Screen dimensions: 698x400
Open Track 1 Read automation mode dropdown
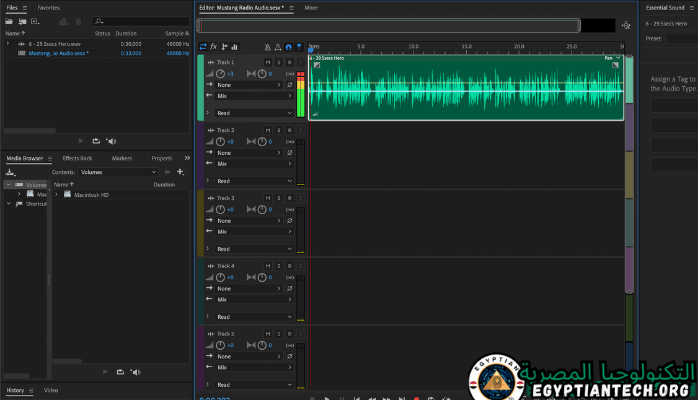254,113
